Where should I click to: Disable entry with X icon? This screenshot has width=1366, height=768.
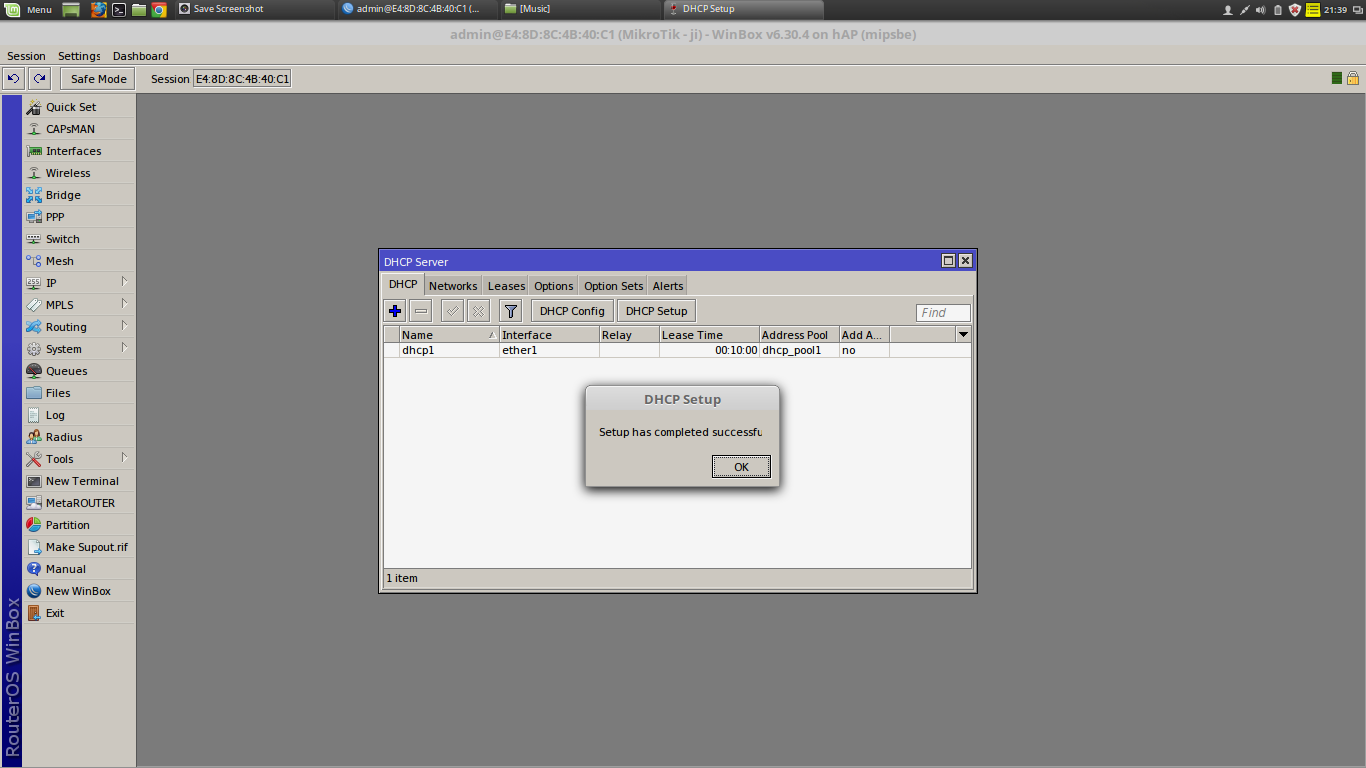coord(478,311)
